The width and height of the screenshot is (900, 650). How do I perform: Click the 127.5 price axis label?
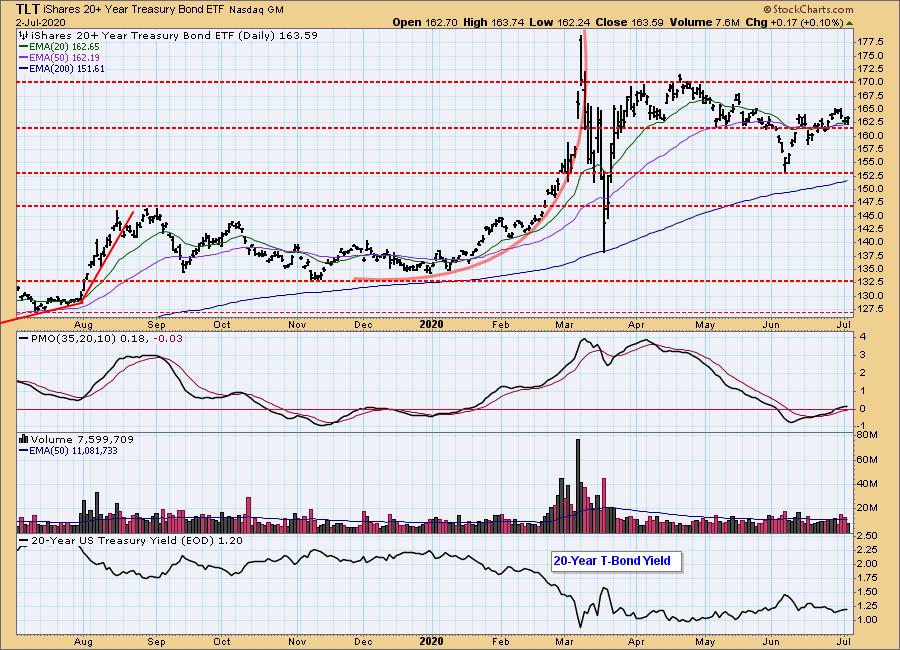pyautogui.click(x=871, y=309)
